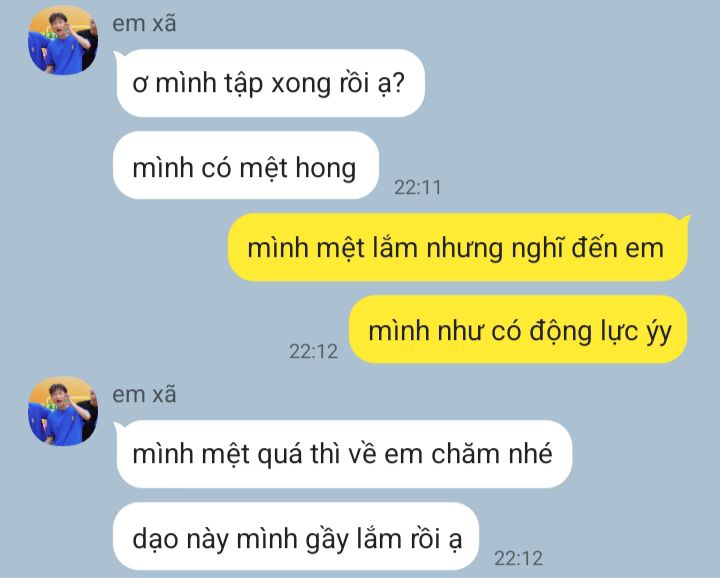This screenshot has width=720, height=578.
Task: Select message 'dạo này mình gầy lắm rồi ạ'
Action: point(296,536)
